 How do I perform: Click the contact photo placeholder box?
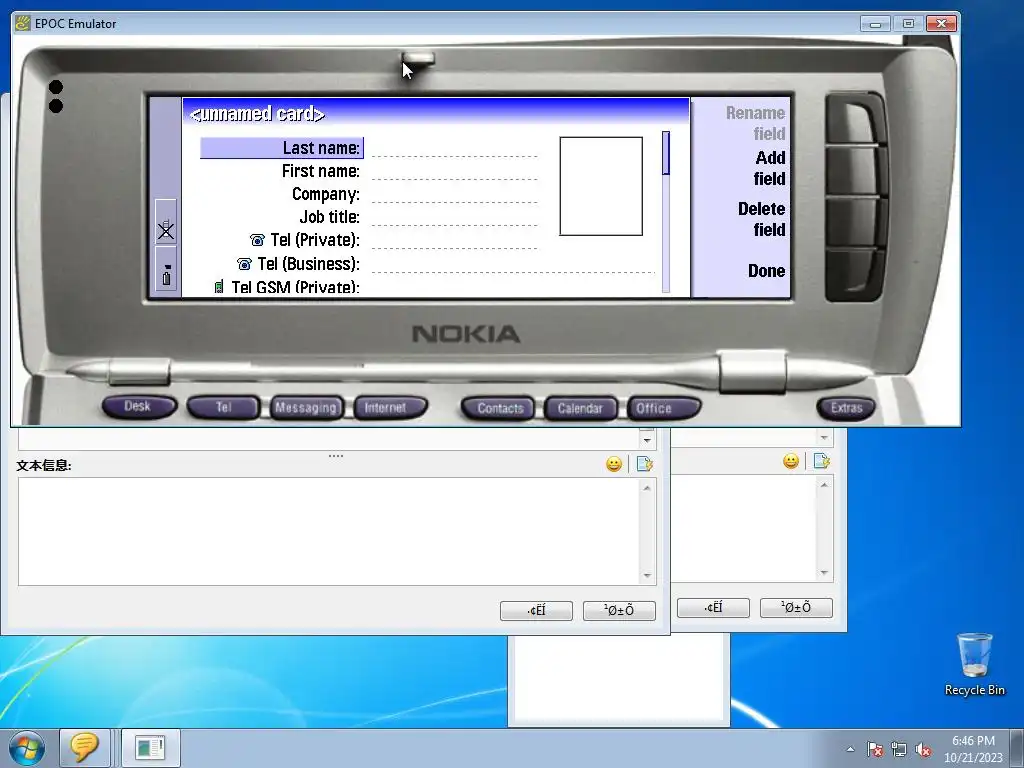pos(601,186)
